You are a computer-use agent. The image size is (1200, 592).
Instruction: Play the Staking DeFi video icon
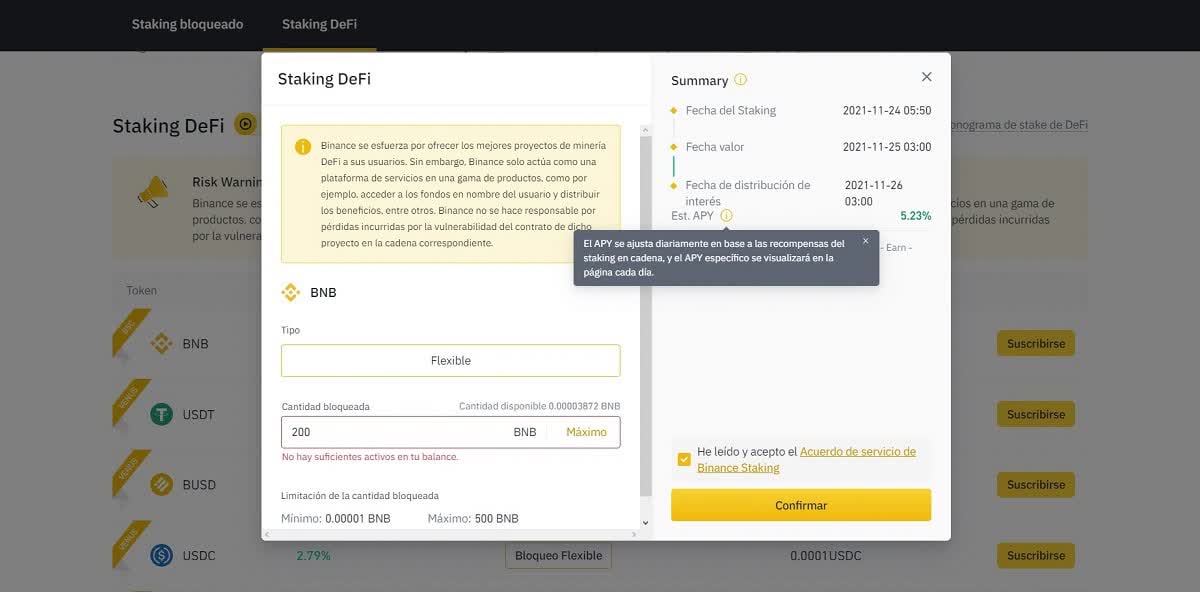click(245, 125)
